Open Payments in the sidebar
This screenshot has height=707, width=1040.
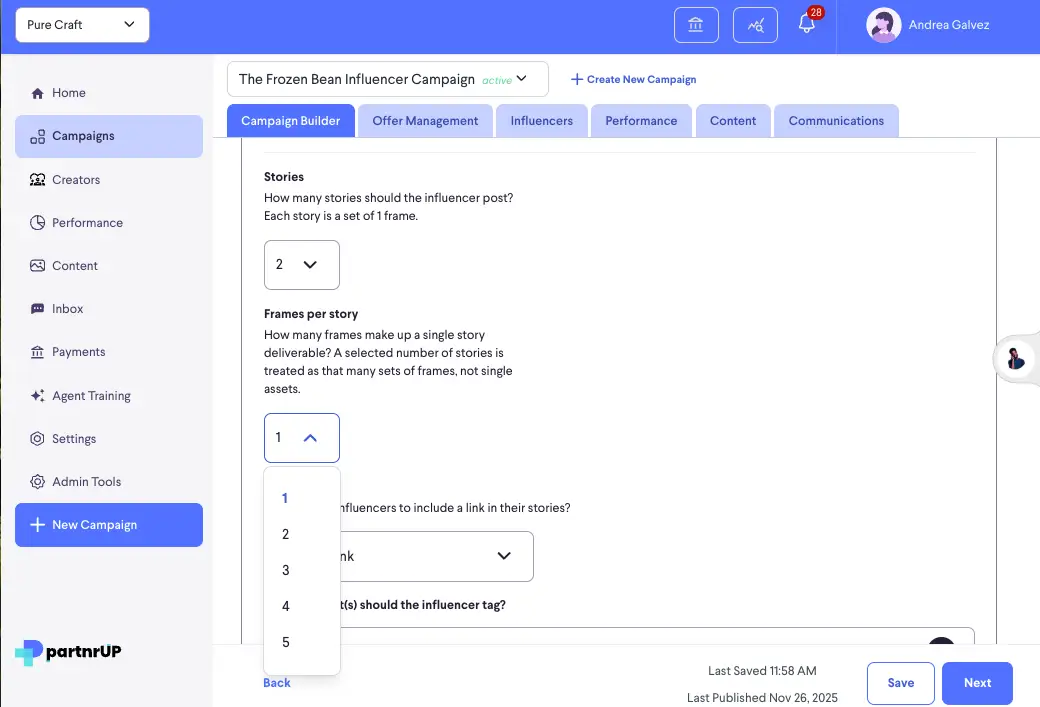[109, 352]
